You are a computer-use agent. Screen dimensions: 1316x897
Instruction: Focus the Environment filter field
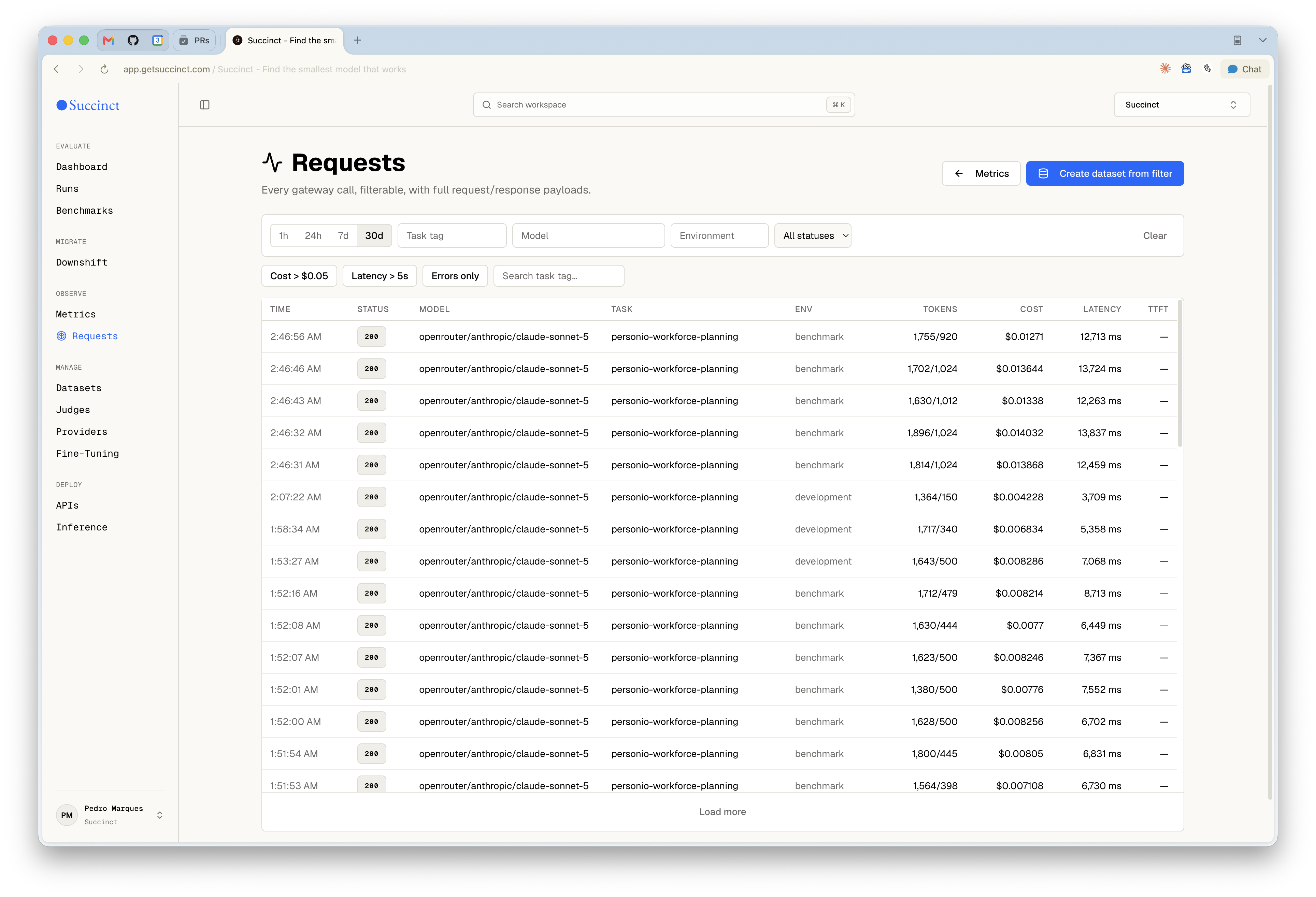point(719,236)
